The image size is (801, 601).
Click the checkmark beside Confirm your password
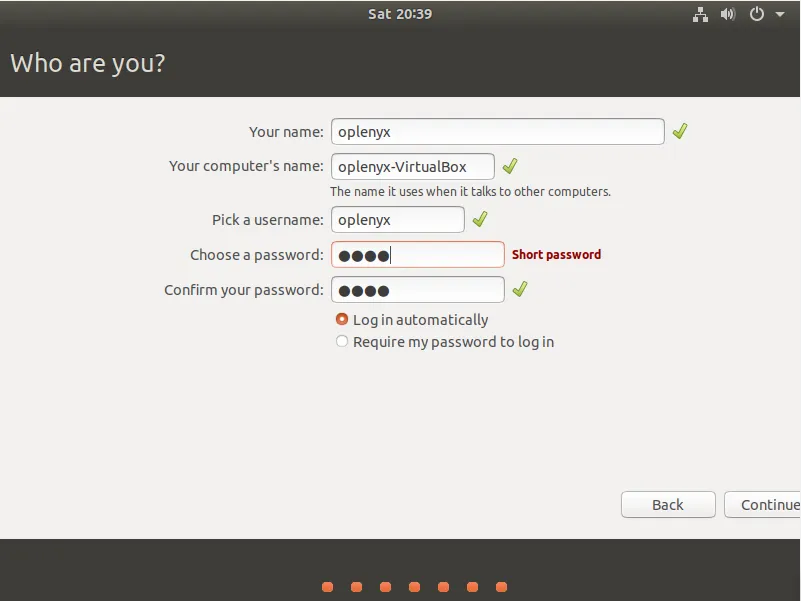pyautogui.click(x=519, y=289)
